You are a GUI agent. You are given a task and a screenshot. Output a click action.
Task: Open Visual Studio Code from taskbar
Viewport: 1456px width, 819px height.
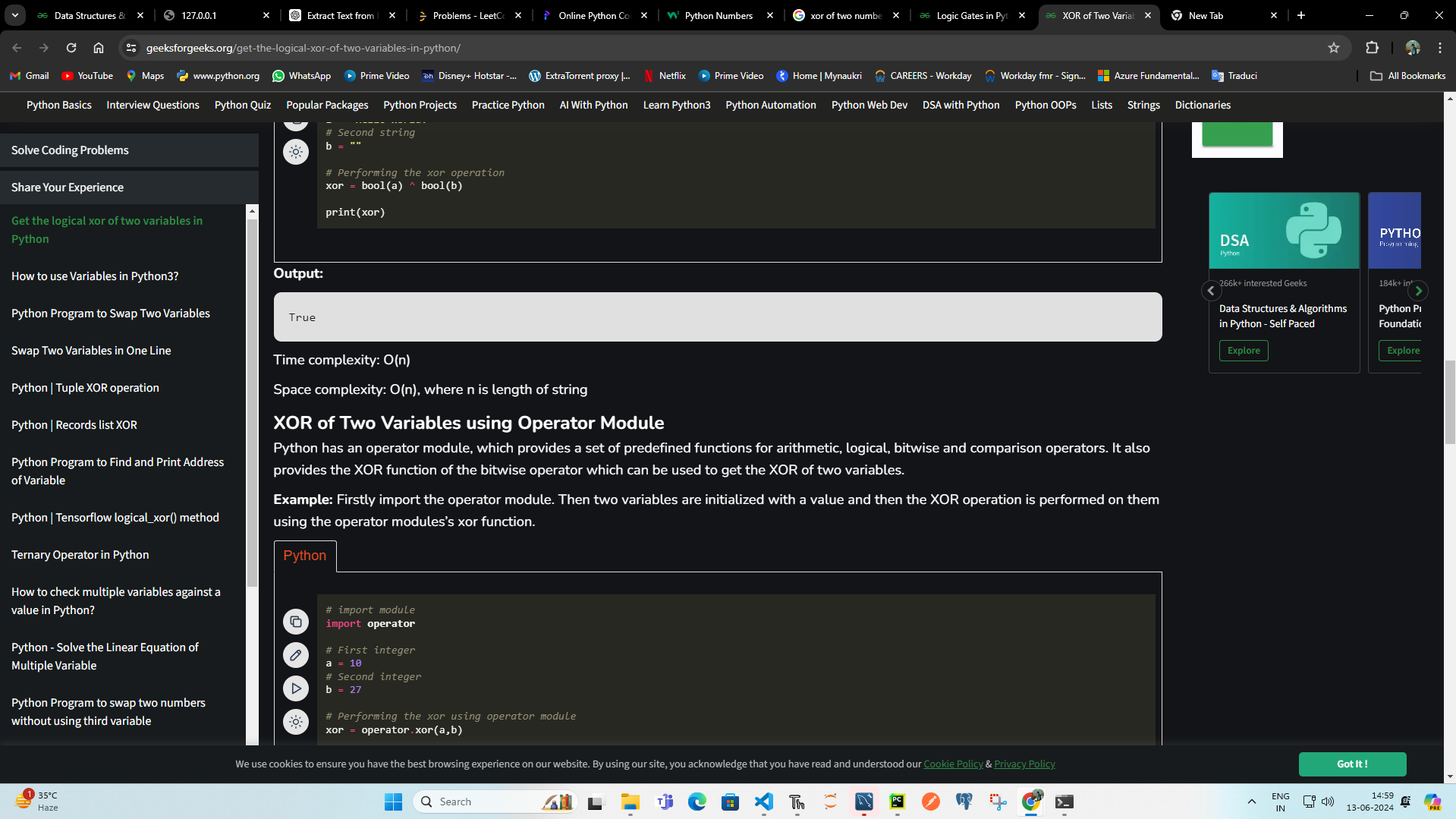coord(763,802)
